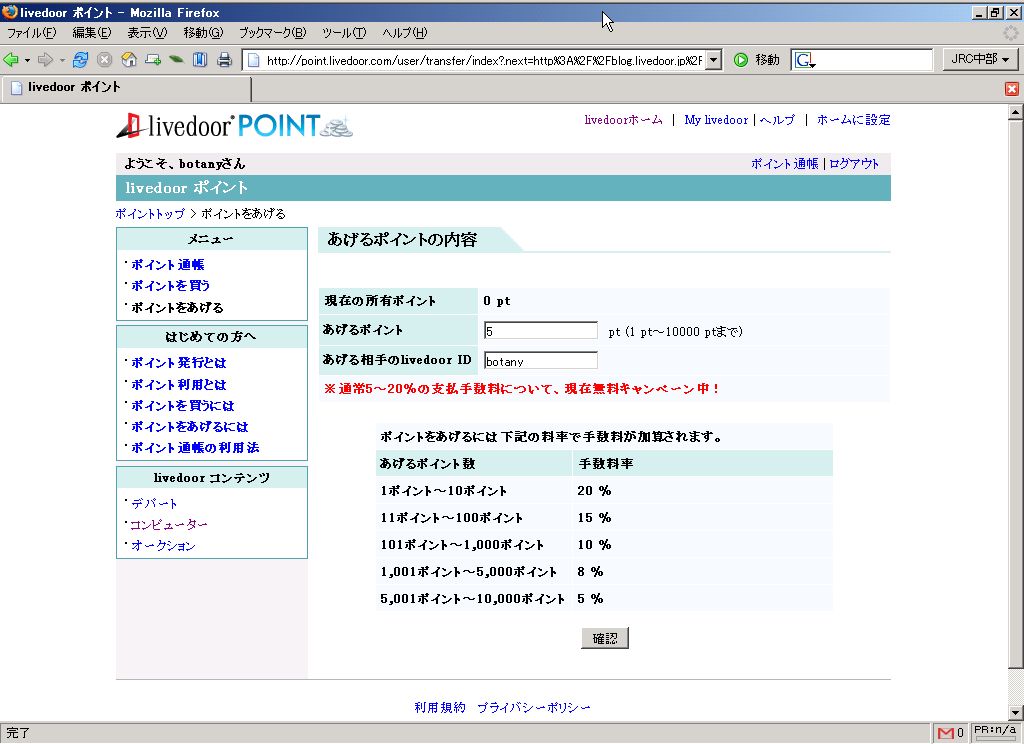Open ポイントを買う in the sidebar menu
Image resolution: width=1024 pixels, height=744 pixels.
(170, 285)
